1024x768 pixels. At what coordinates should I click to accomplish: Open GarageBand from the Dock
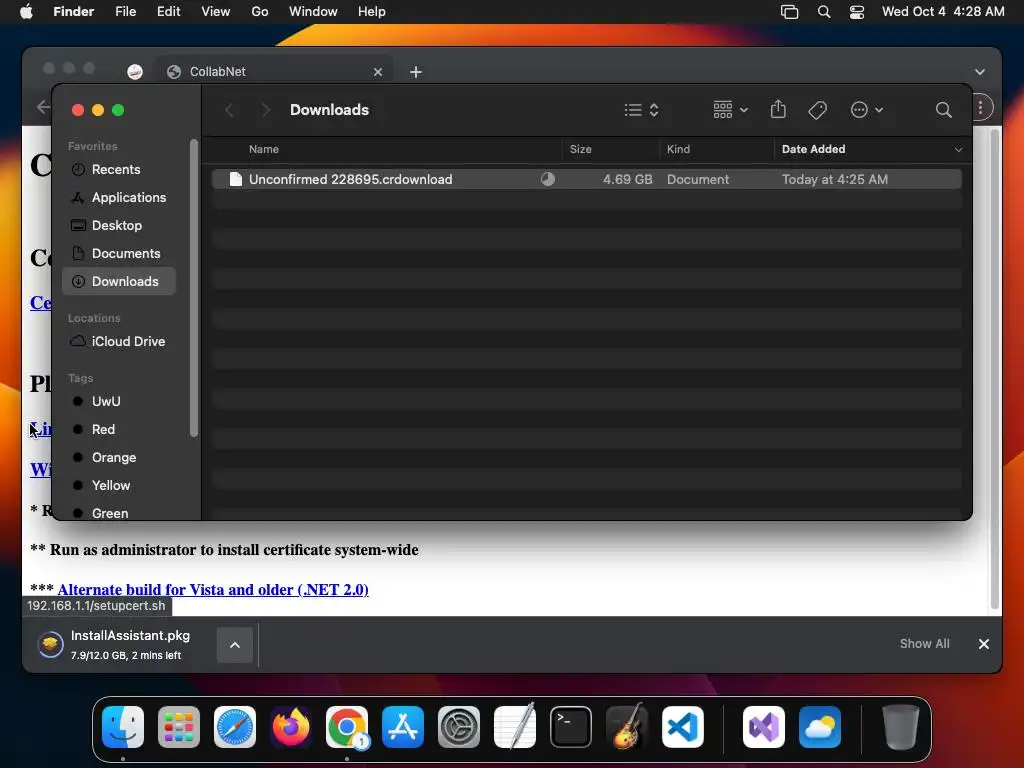point(627,727)
